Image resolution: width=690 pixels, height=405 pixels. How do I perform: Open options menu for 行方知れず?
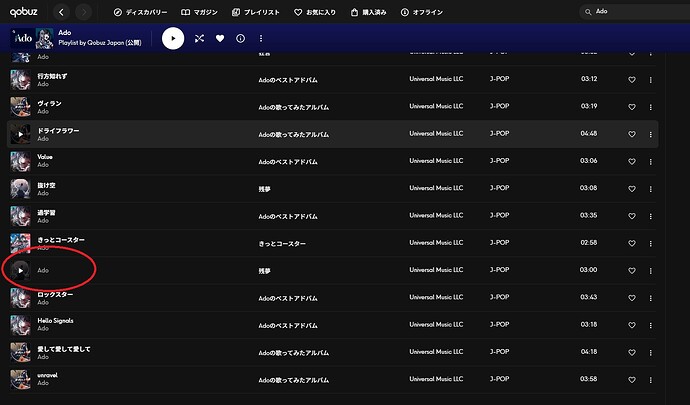650,80
